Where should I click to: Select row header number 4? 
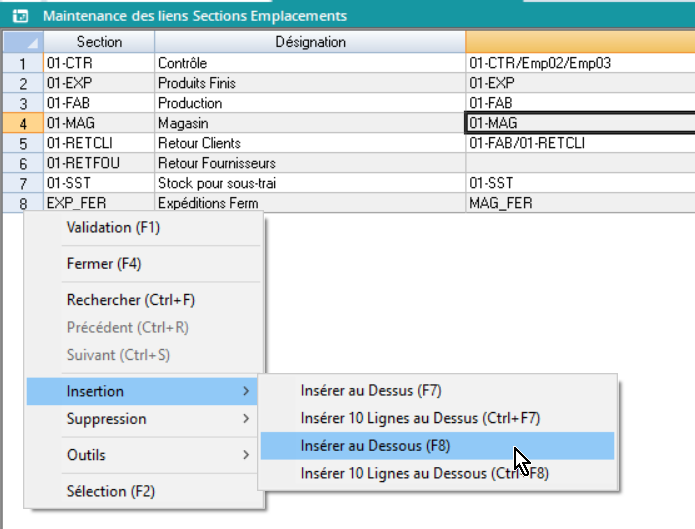click(22, 123)
